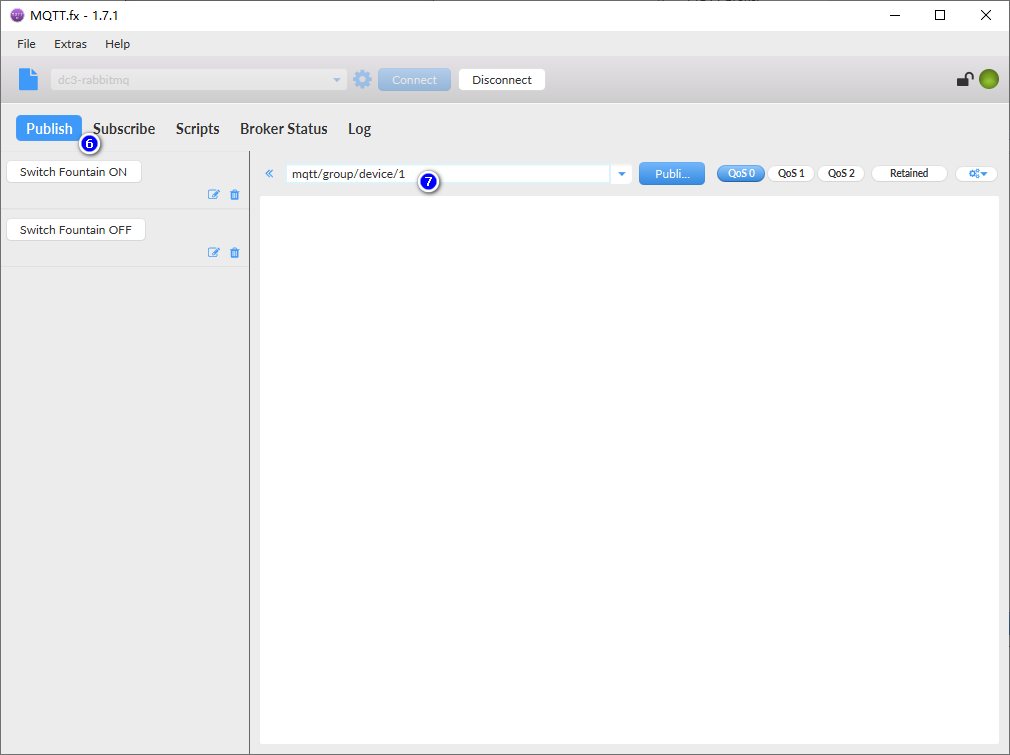Screen dimensions: 1010x755
Task: Expand the topic history dropdown arrow
Action: 622,174
